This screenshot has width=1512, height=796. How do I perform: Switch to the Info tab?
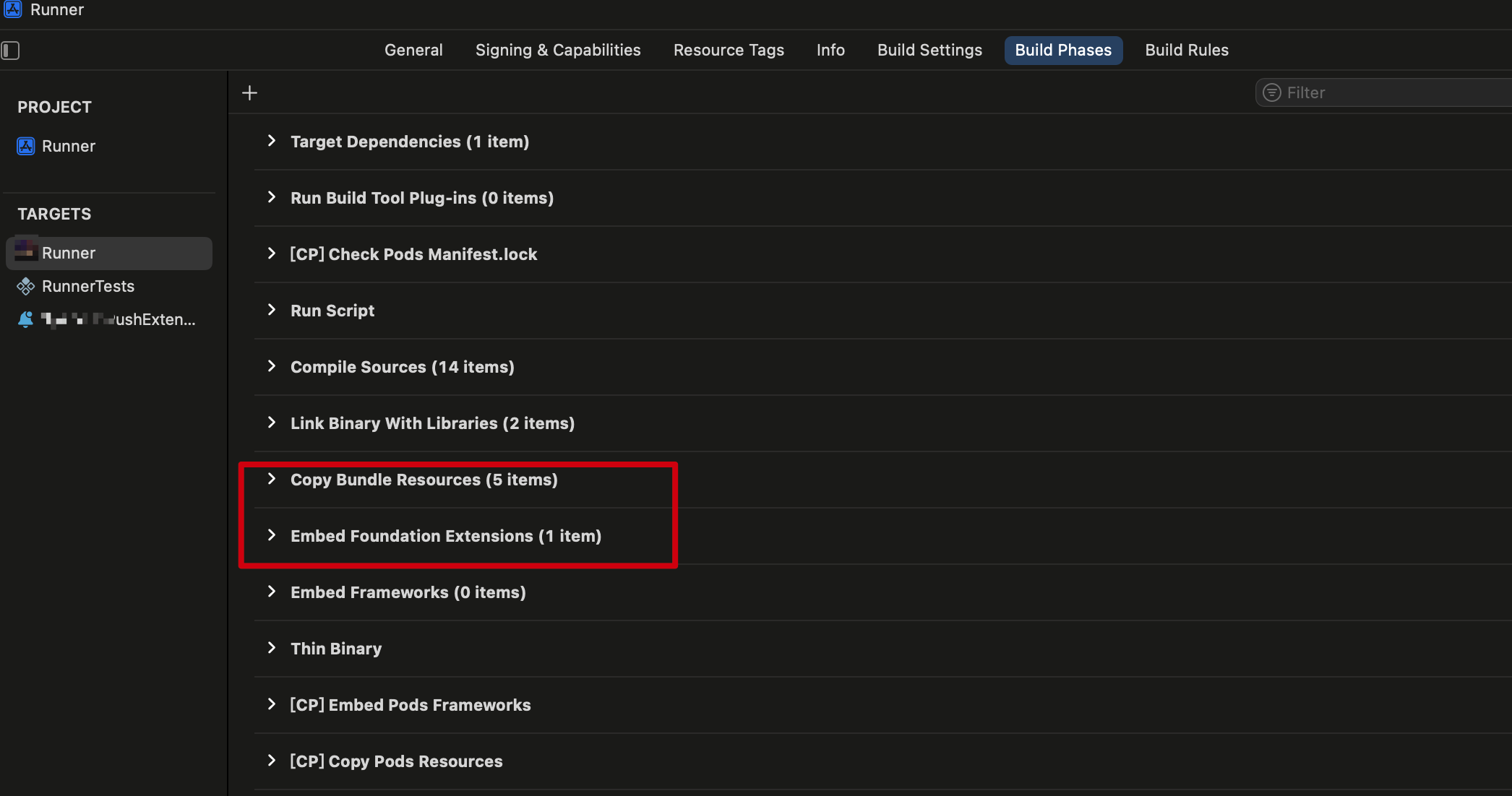coord(830,51)
